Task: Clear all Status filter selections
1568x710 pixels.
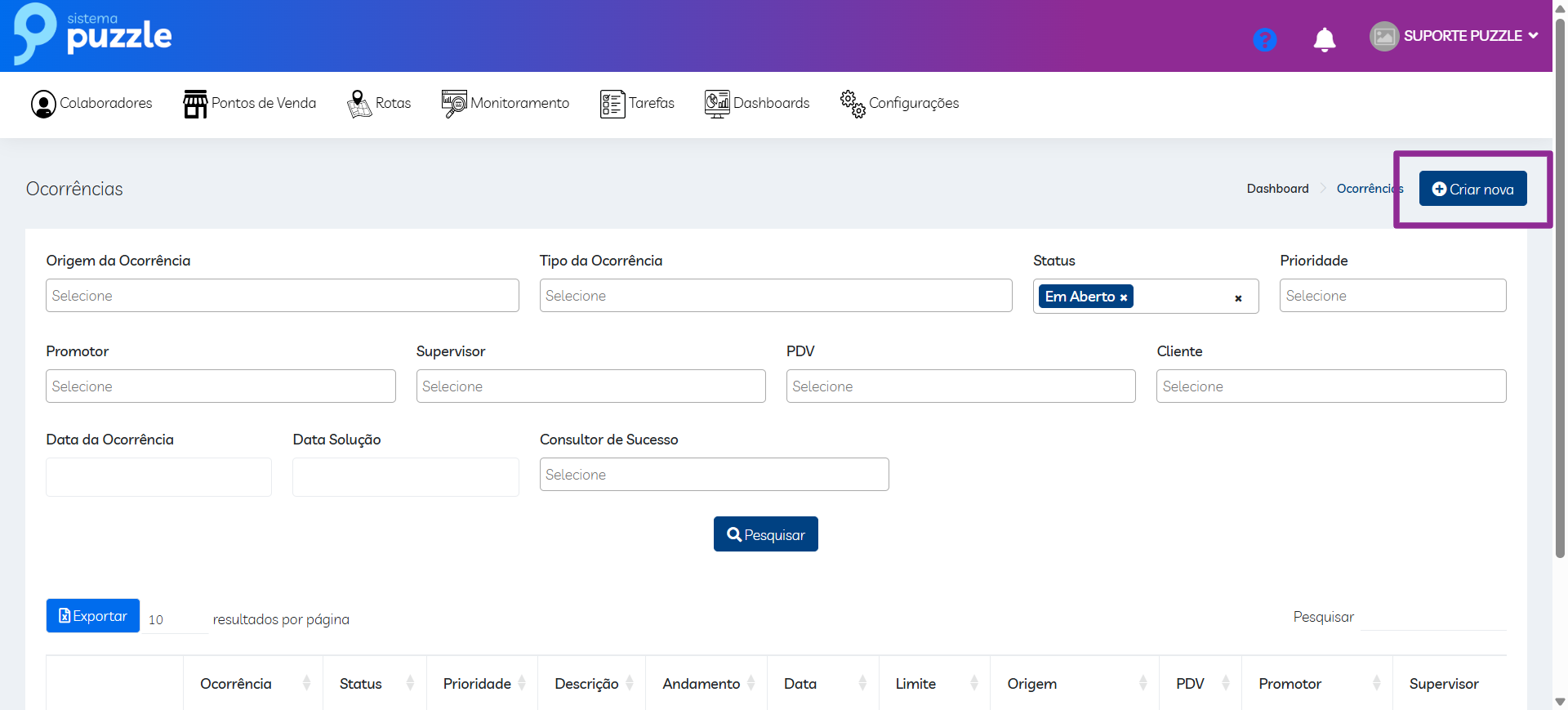Action: 1238,298
